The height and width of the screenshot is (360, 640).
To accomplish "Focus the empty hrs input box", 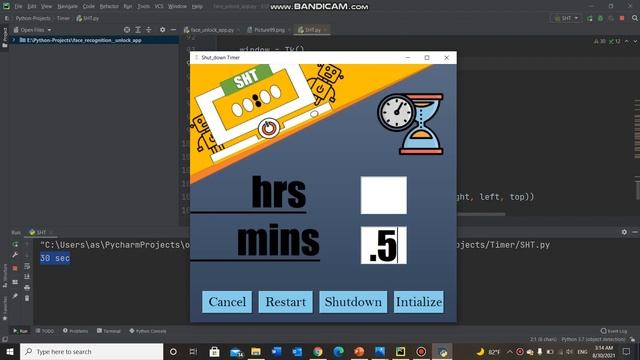I will tap(384, 195).
